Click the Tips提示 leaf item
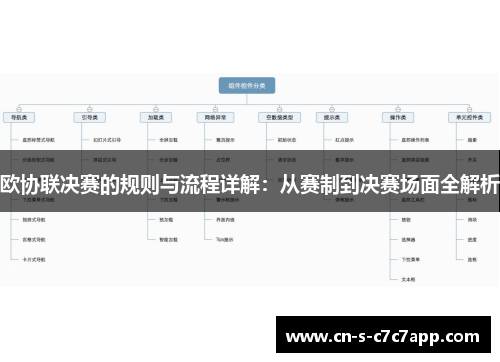Screen dimensions: 500x362 pyautogui.click(x=225, y=240)
